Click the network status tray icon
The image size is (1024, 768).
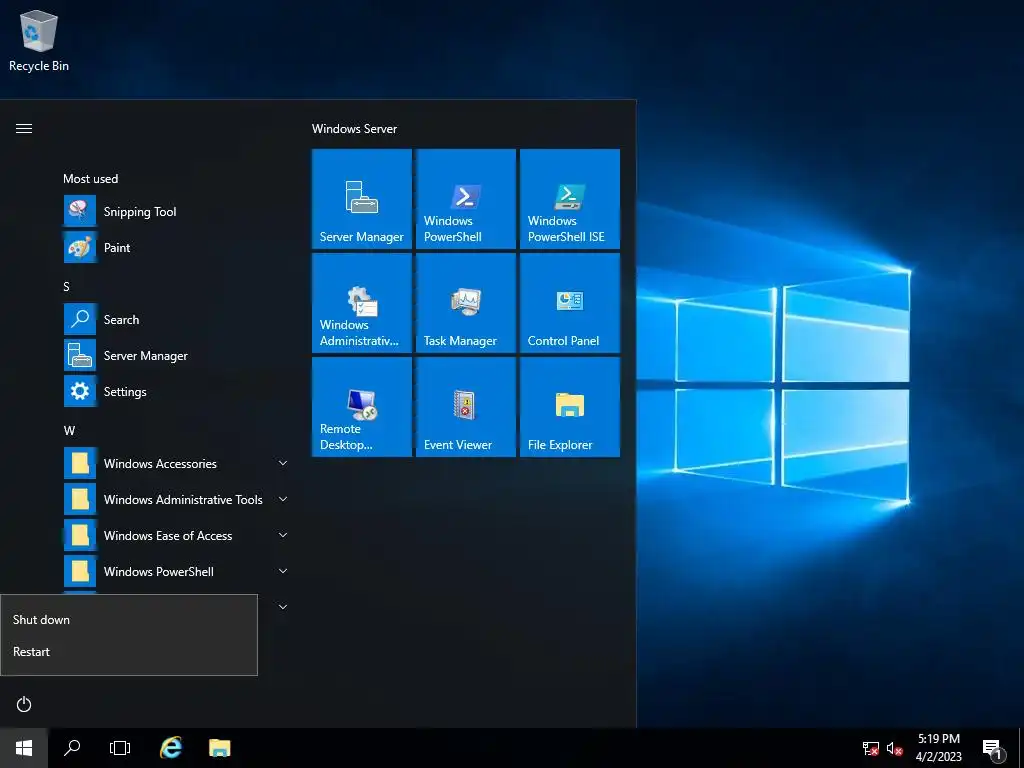[871, 748]
